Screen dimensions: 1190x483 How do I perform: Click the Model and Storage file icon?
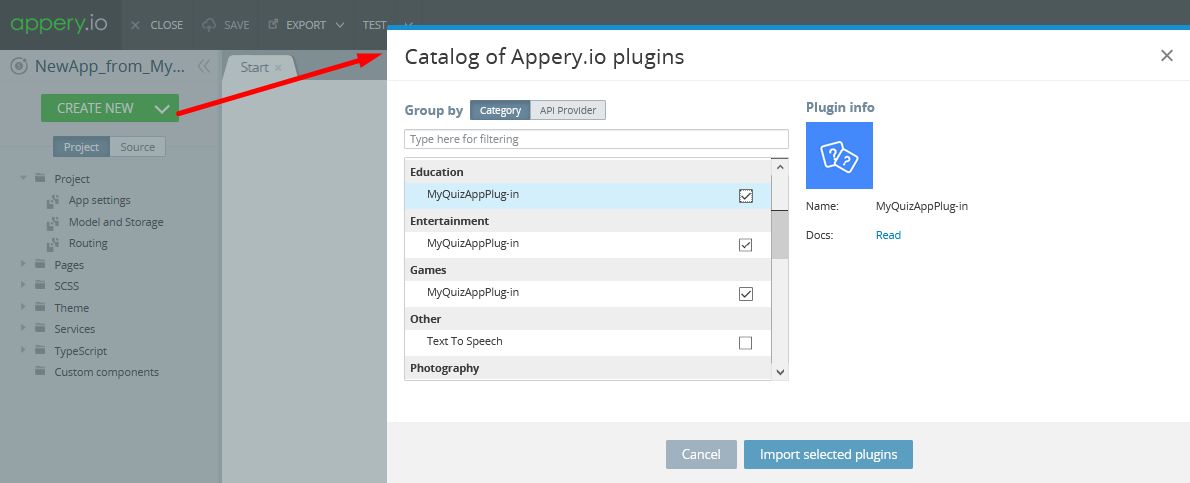53,223
